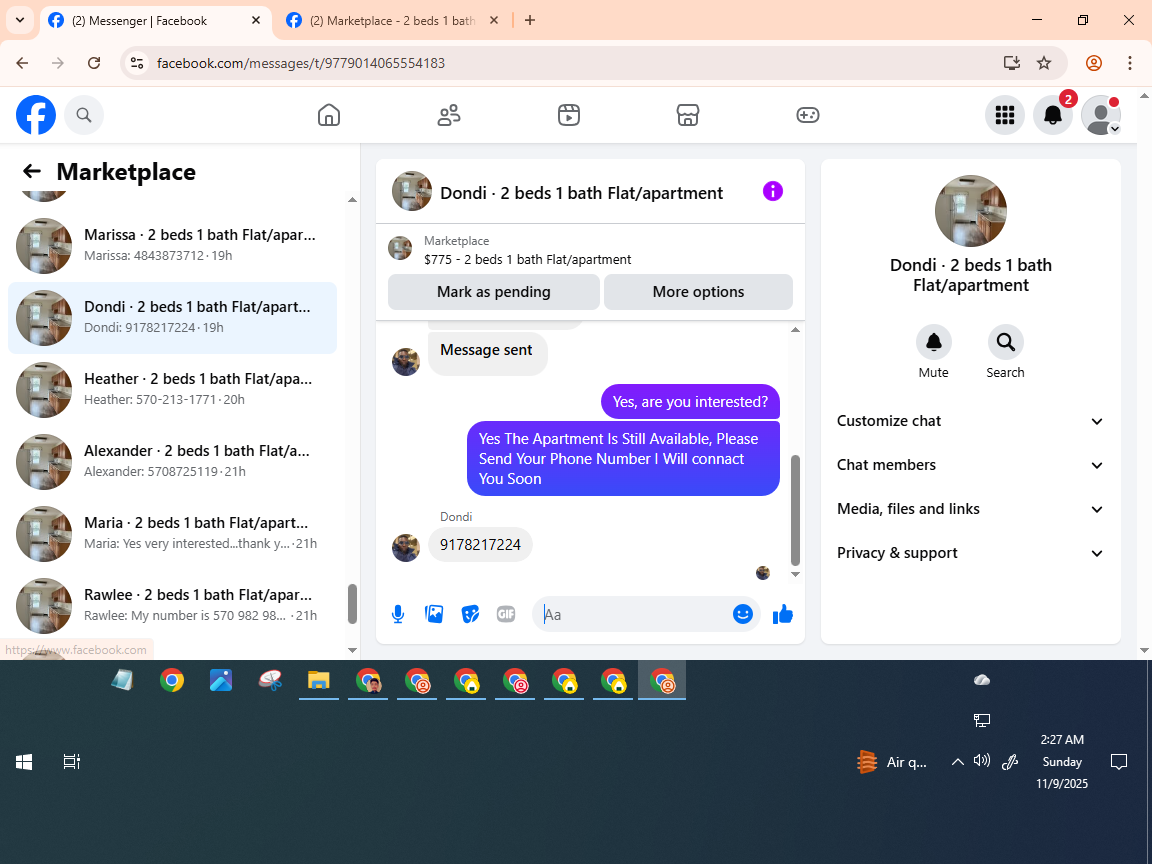Click the conversation list scrollbar thumb

(352, 603)
